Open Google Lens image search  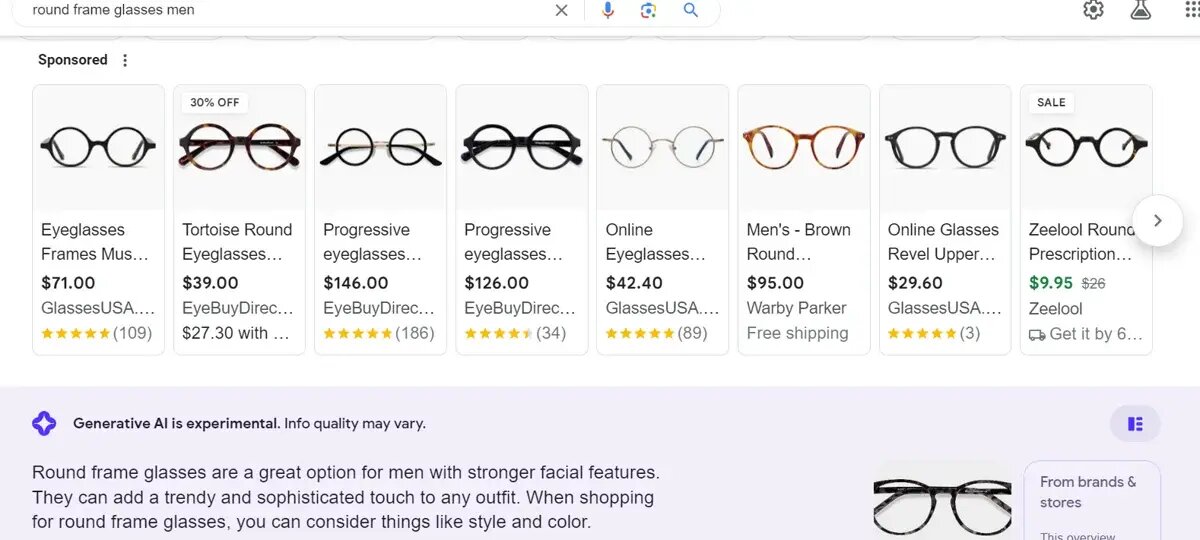click(x=648, y=10)
